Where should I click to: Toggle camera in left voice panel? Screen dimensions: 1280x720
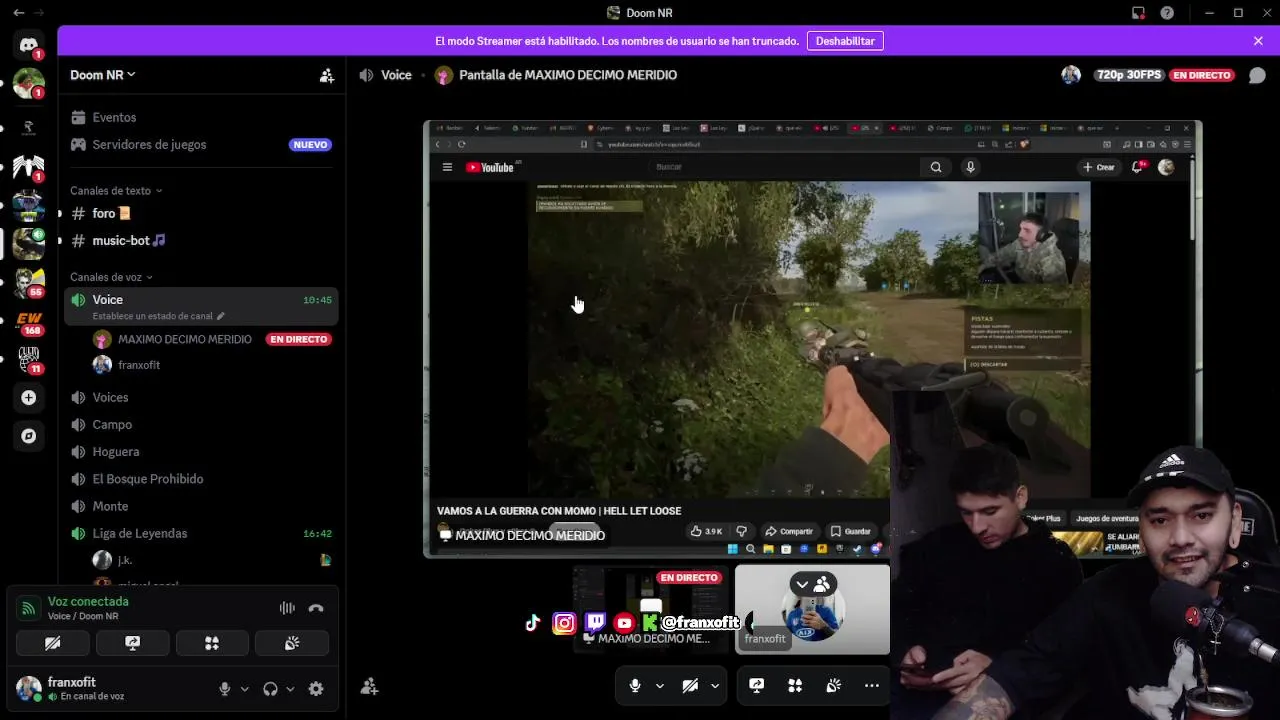(52, 643)
